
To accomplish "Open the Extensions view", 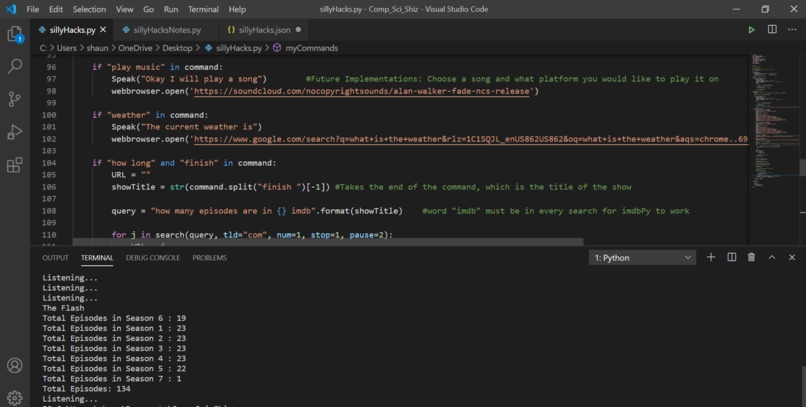I will point(15,165).
